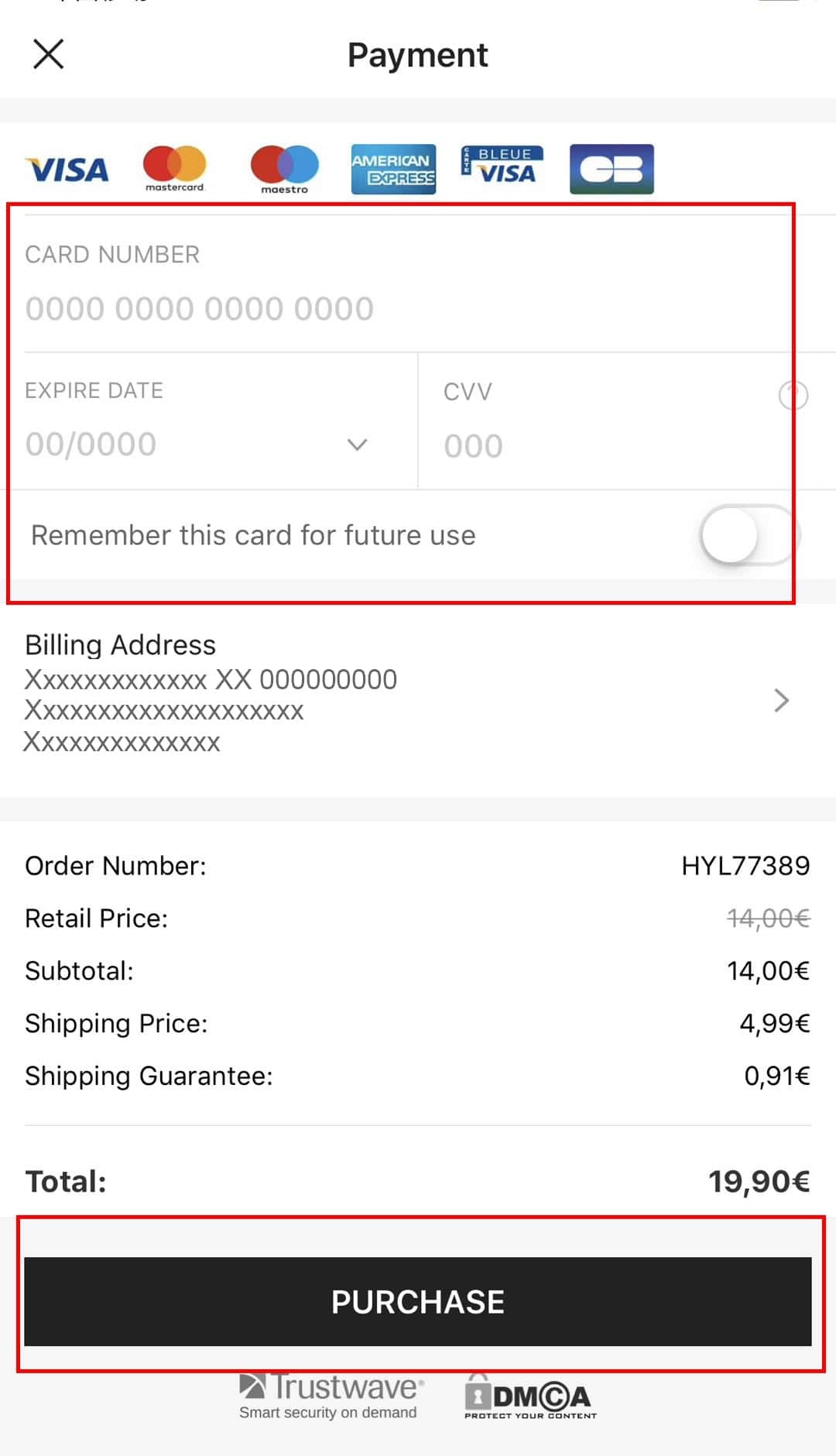This screenshot has width=836, height=1456.
Task: Open the Trustwave security badge
Action: click(330, 1396)
